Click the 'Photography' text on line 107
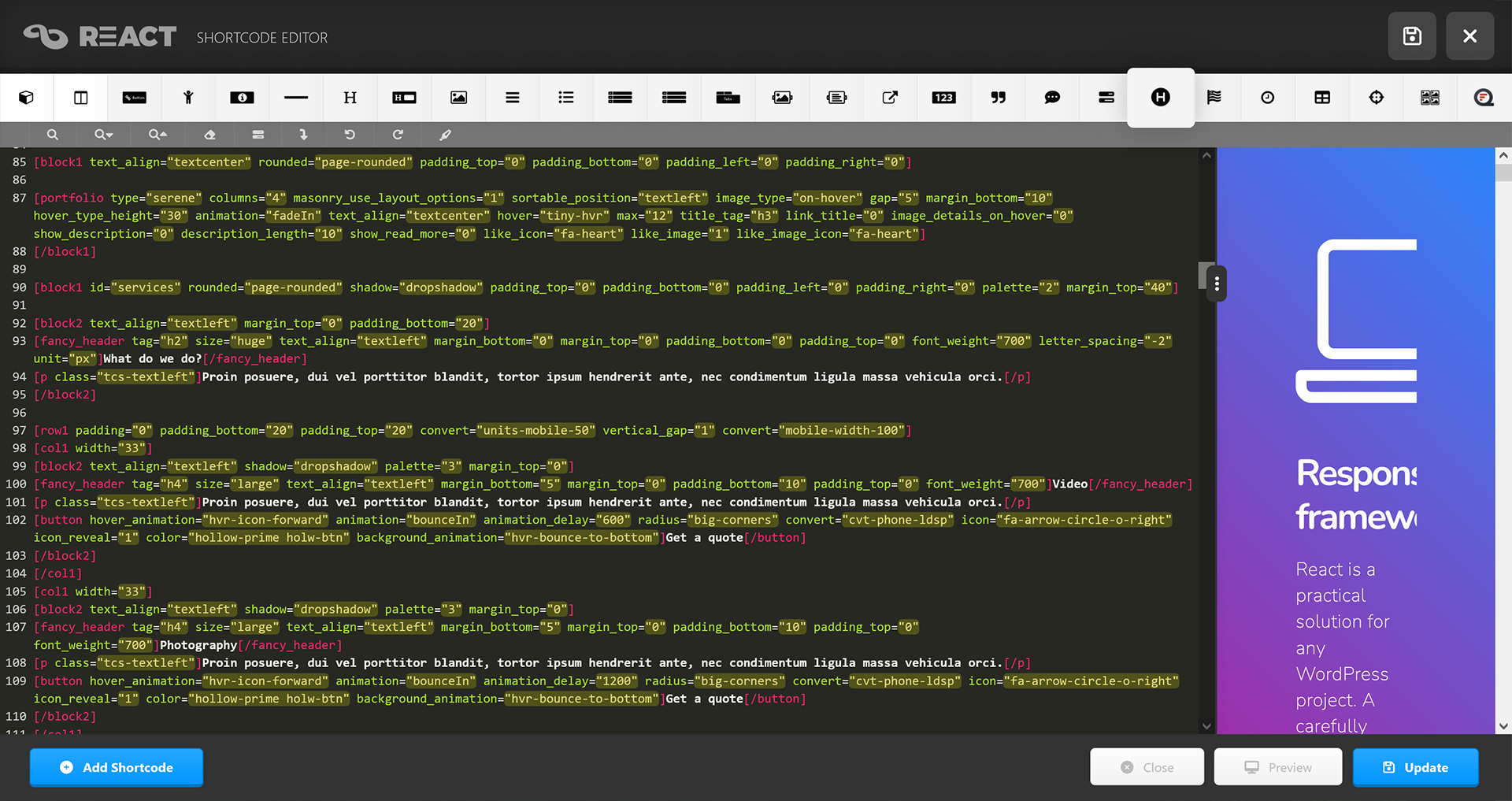The image size is (1512, 801). pos(198,645)
